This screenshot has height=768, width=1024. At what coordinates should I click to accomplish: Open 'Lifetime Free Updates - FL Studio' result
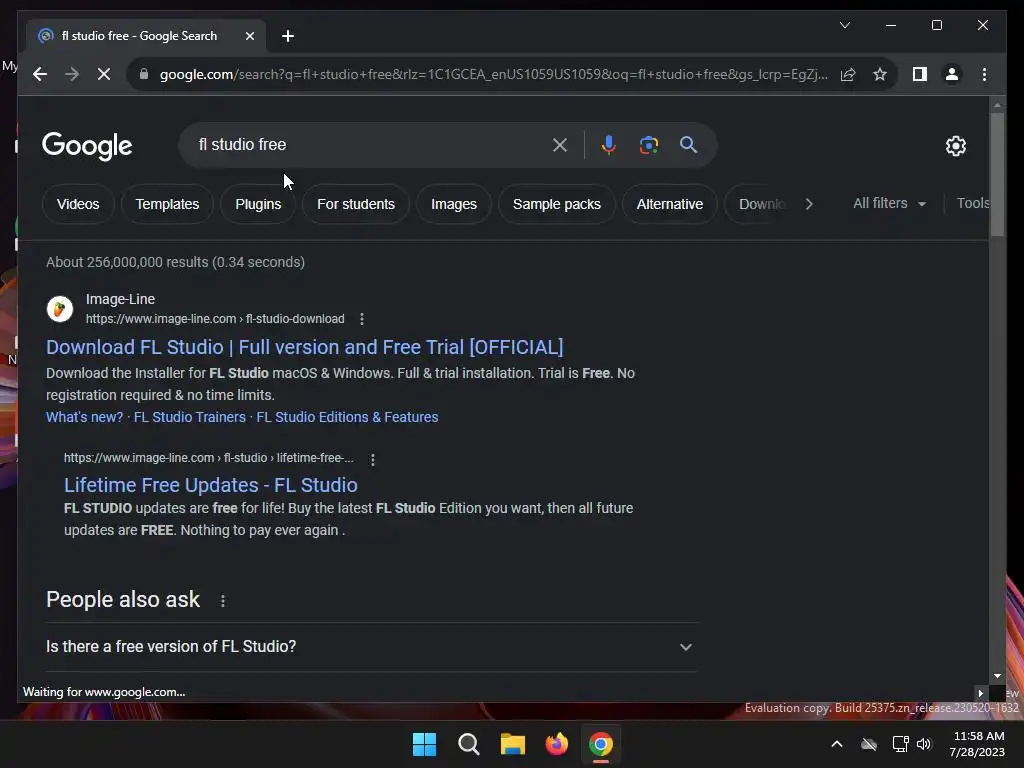(210, 485)
